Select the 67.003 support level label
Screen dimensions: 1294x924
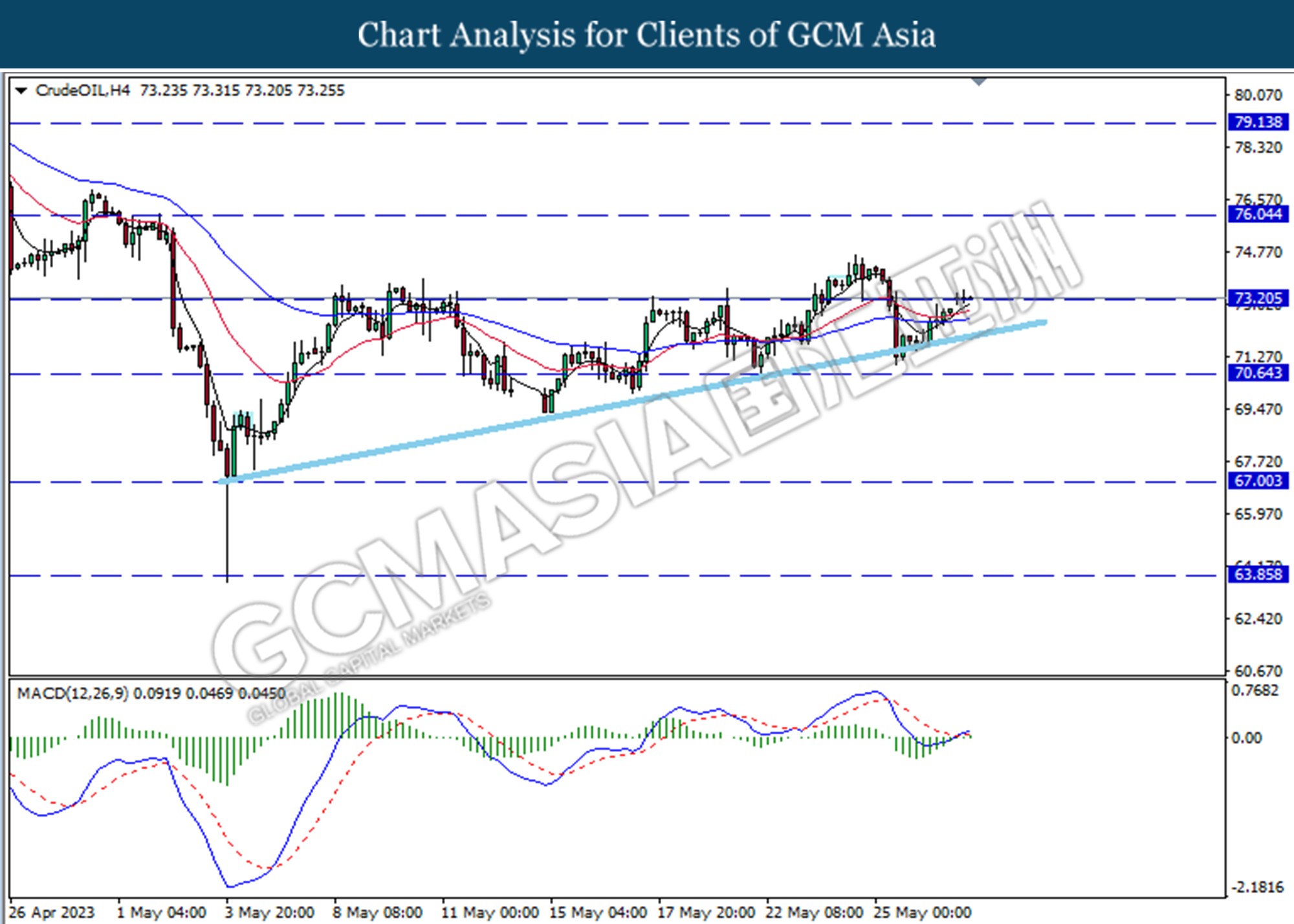[x=1258, y=481]
